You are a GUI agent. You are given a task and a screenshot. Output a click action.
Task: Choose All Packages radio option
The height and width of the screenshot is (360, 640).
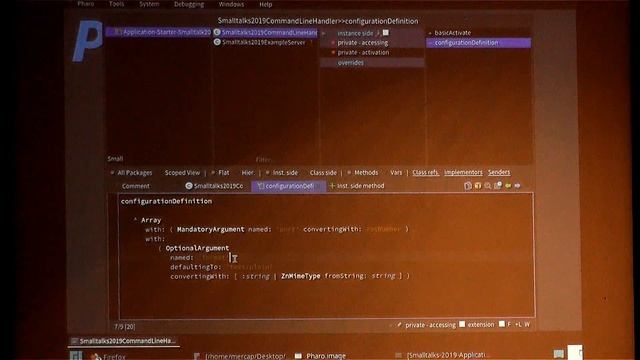point(131,173)
